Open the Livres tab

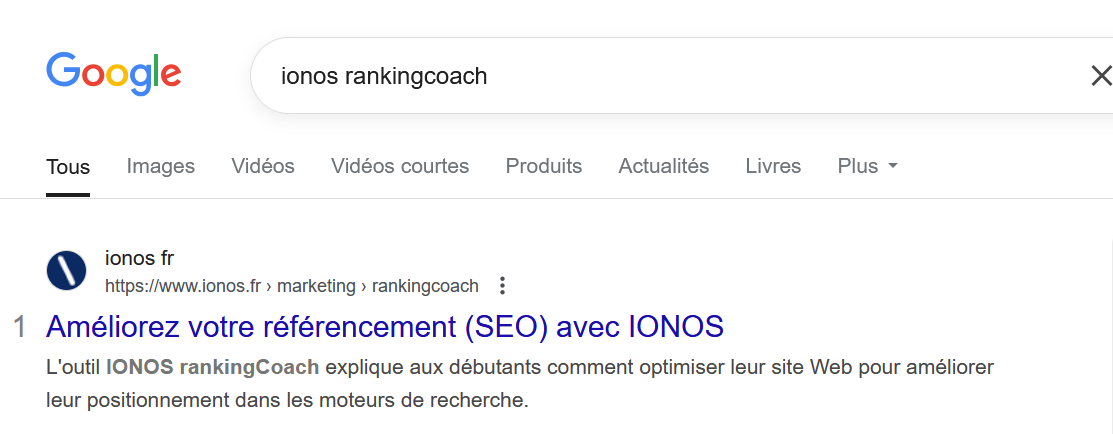tap(773, 166)
